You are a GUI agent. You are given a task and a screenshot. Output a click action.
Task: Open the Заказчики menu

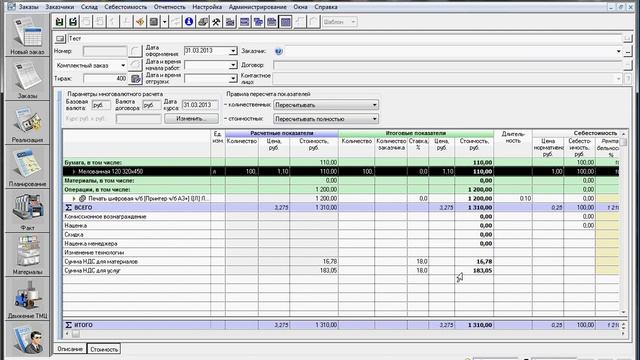tap(60, 7)
